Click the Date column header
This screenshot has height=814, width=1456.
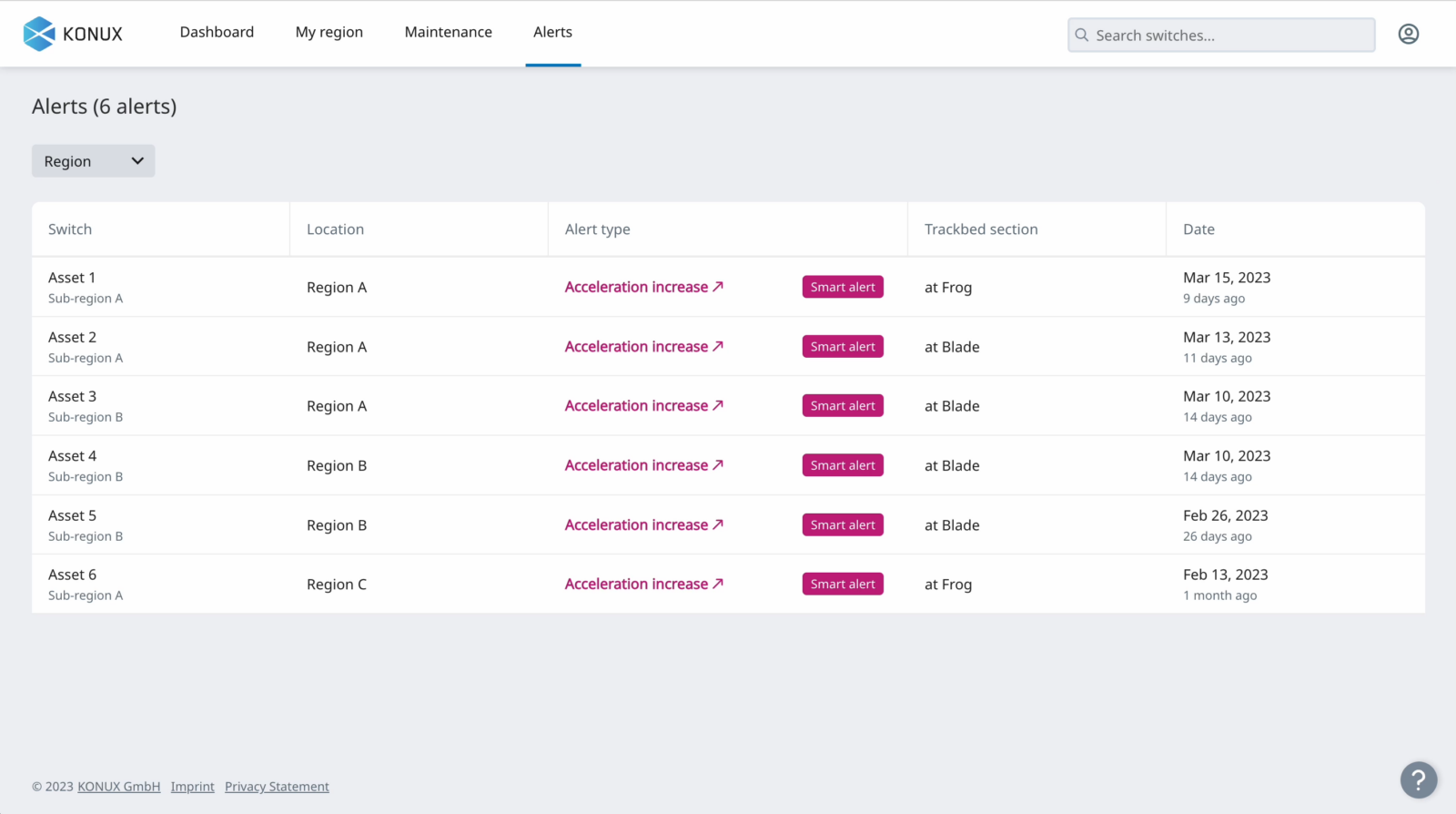[1198, 229]
